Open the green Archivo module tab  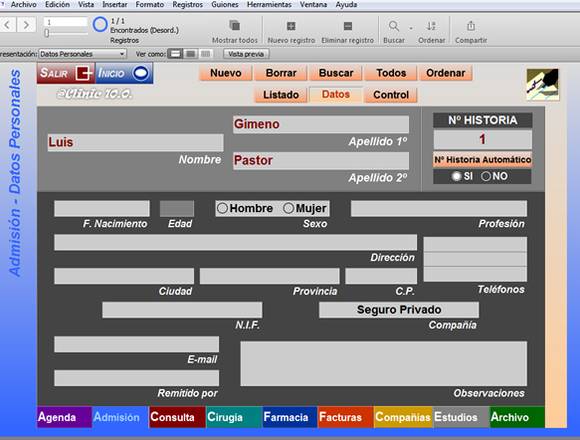[517, 417]
